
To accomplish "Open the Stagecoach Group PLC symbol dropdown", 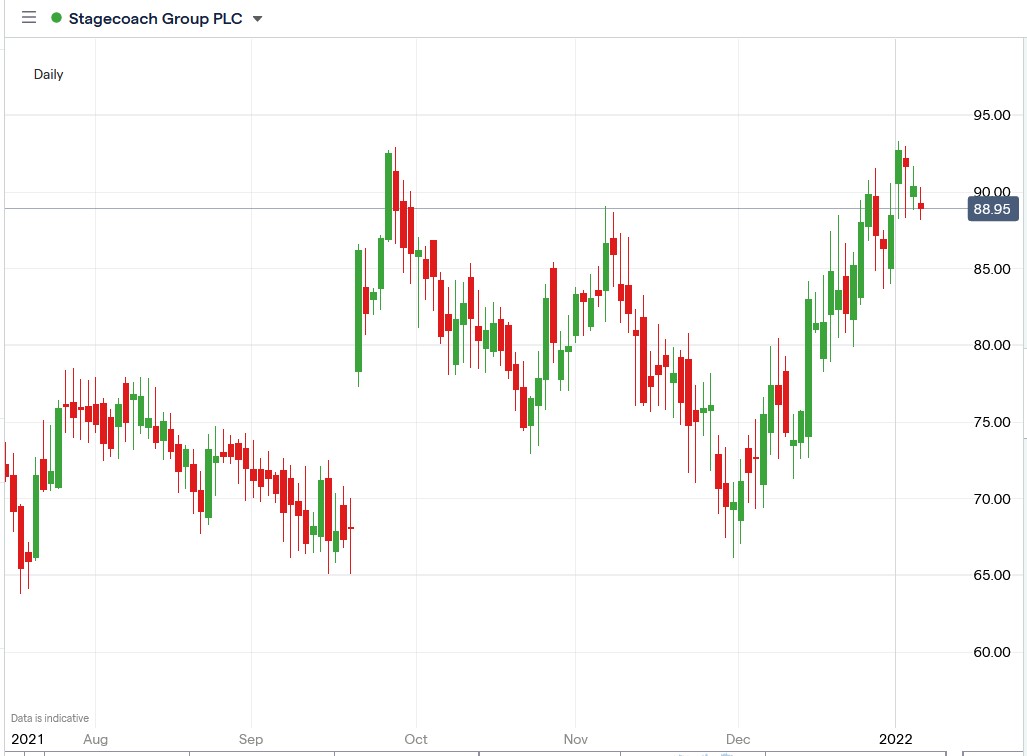I will click(x=155, y=18).
